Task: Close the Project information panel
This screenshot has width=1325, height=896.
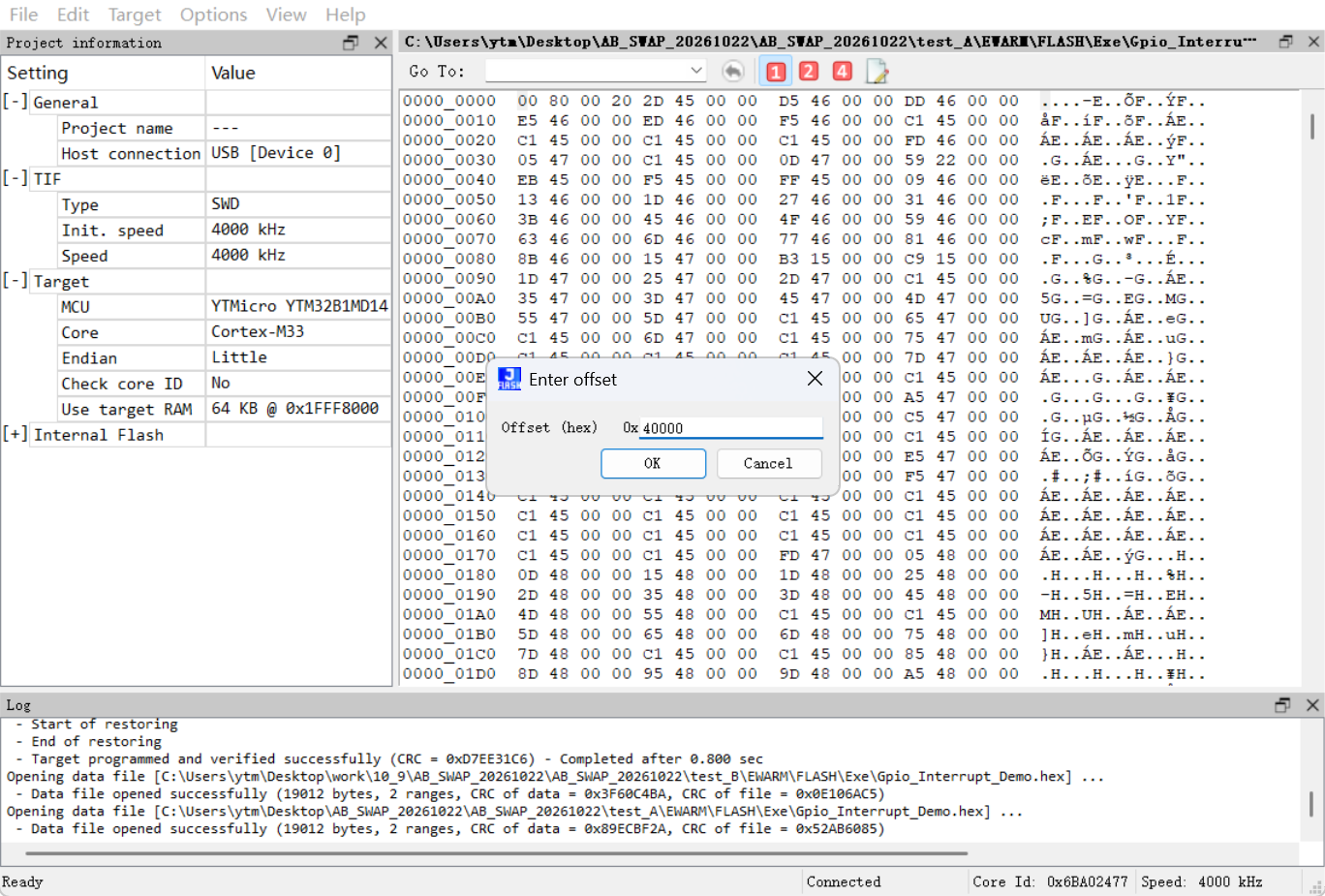Action: click(381, 43)
